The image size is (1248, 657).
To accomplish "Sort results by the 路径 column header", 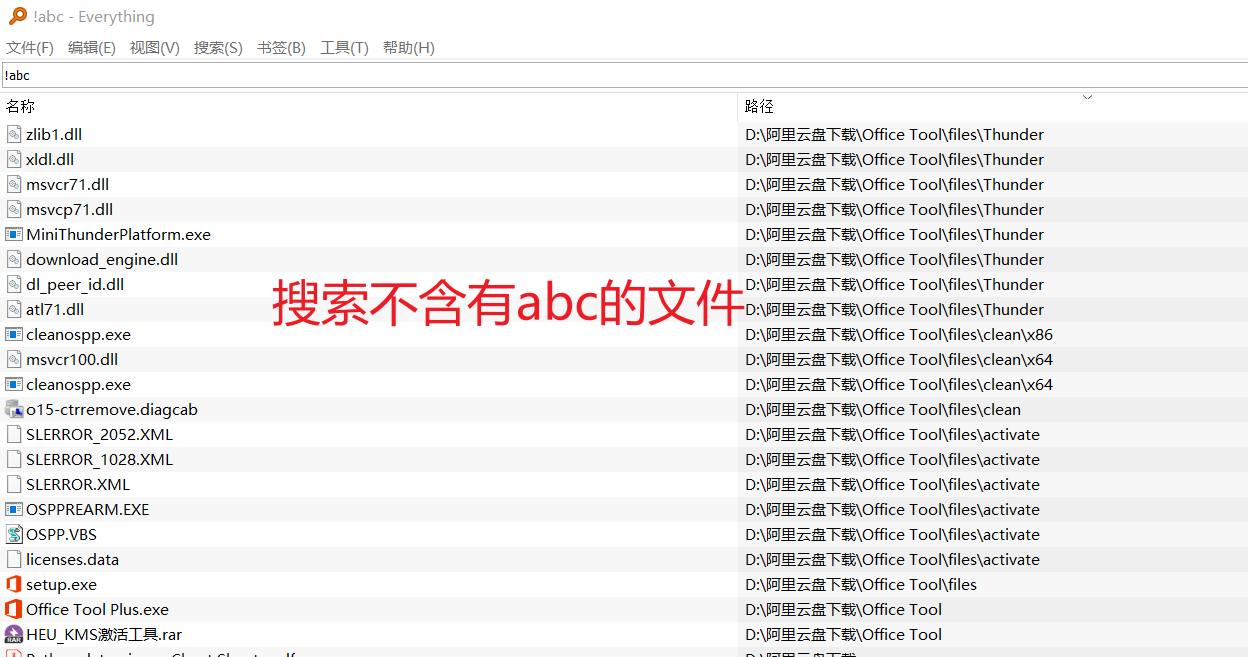I will point(993,106).
